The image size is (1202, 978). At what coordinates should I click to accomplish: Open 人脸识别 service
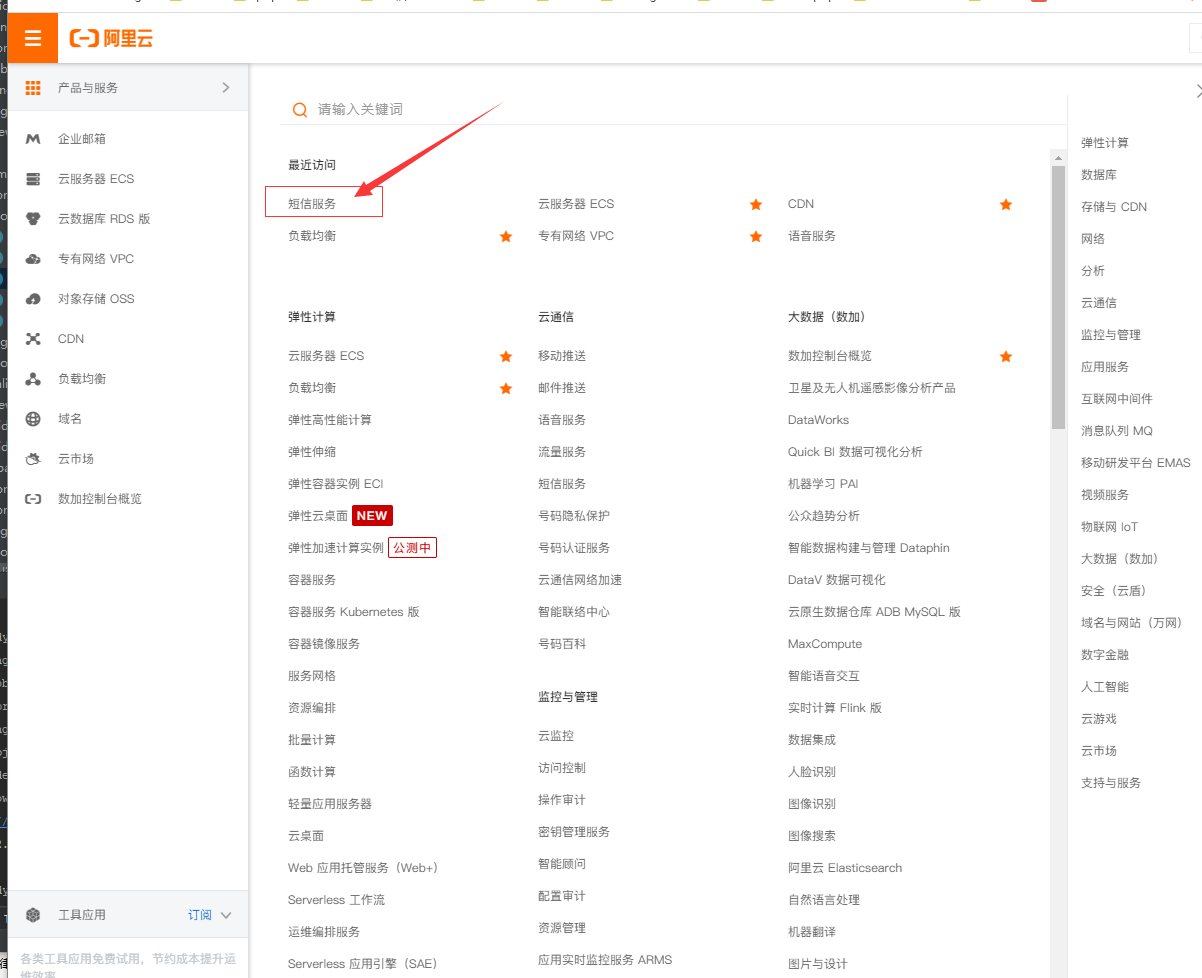click(x=812, y=772)
